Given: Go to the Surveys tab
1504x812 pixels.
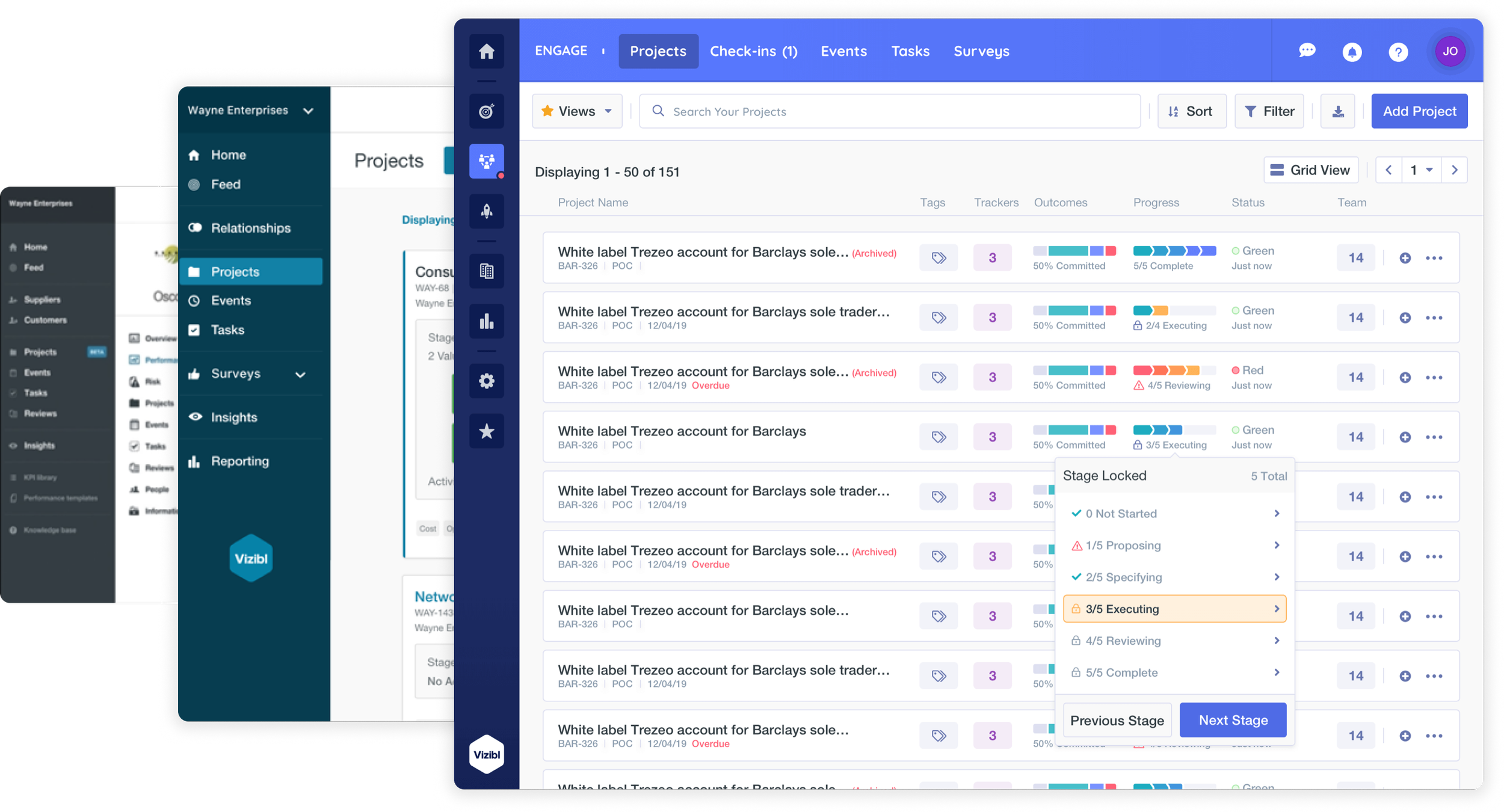Looking at the screenshot, I should pyautogui.click(x=981, y=51).
